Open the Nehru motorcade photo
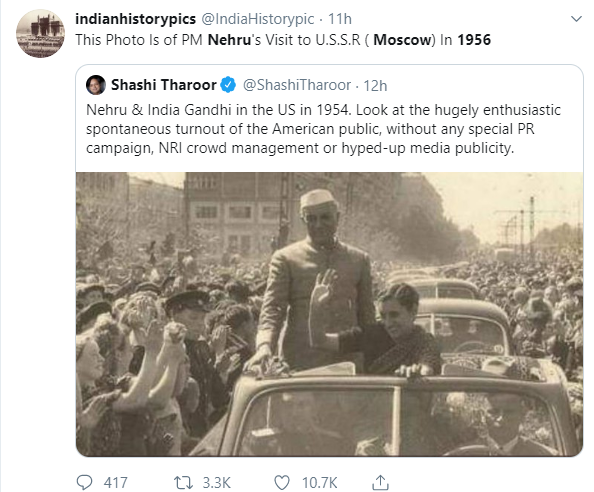 [329, 314]
